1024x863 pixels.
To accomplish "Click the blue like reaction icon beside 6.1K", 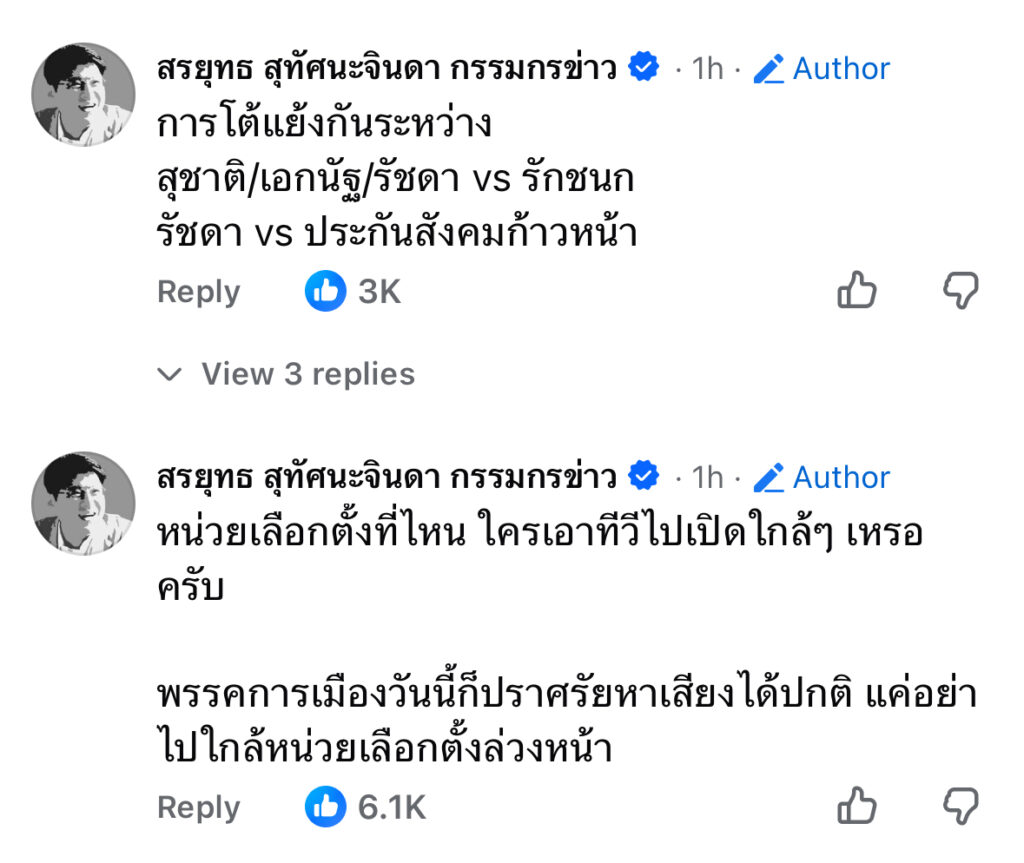I will point(325,807).
